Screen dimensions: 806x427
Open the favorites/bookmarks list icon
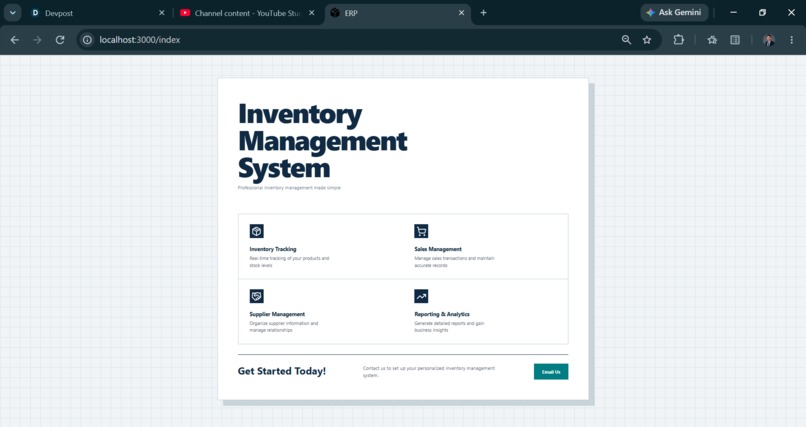point(712,40)
